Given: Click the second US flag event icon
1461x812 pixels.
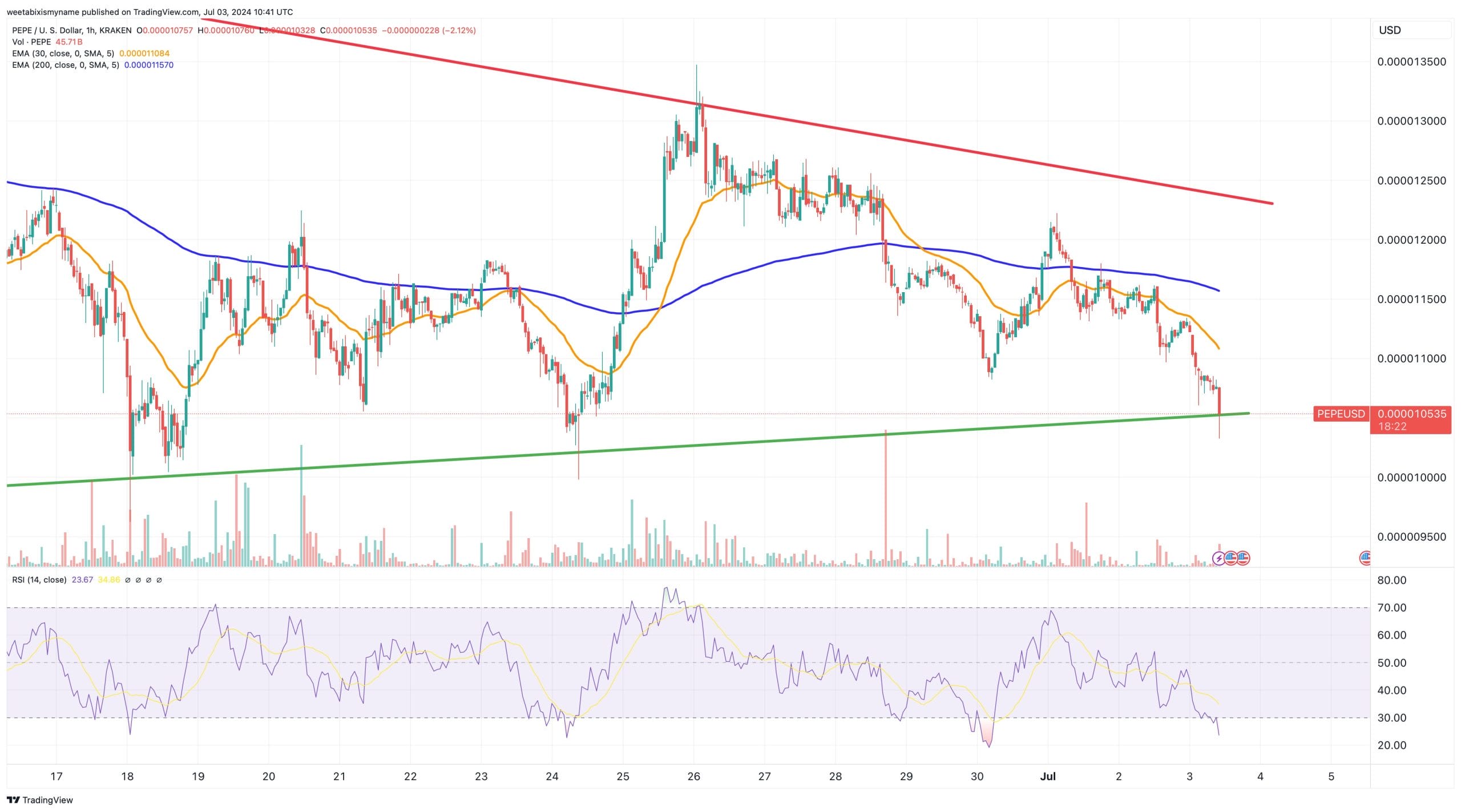Looking at the screenshot, I should point(1243,558).
